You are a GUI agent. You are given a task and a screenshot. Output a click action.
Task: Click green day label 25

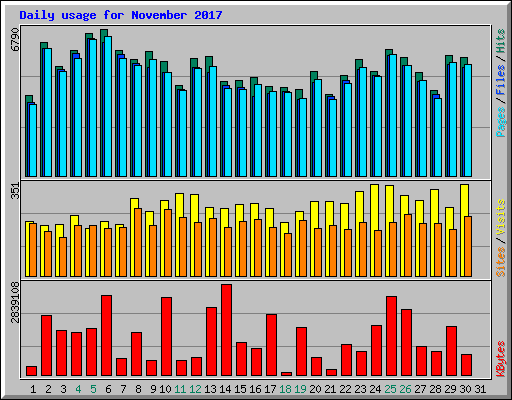[390, 389]
